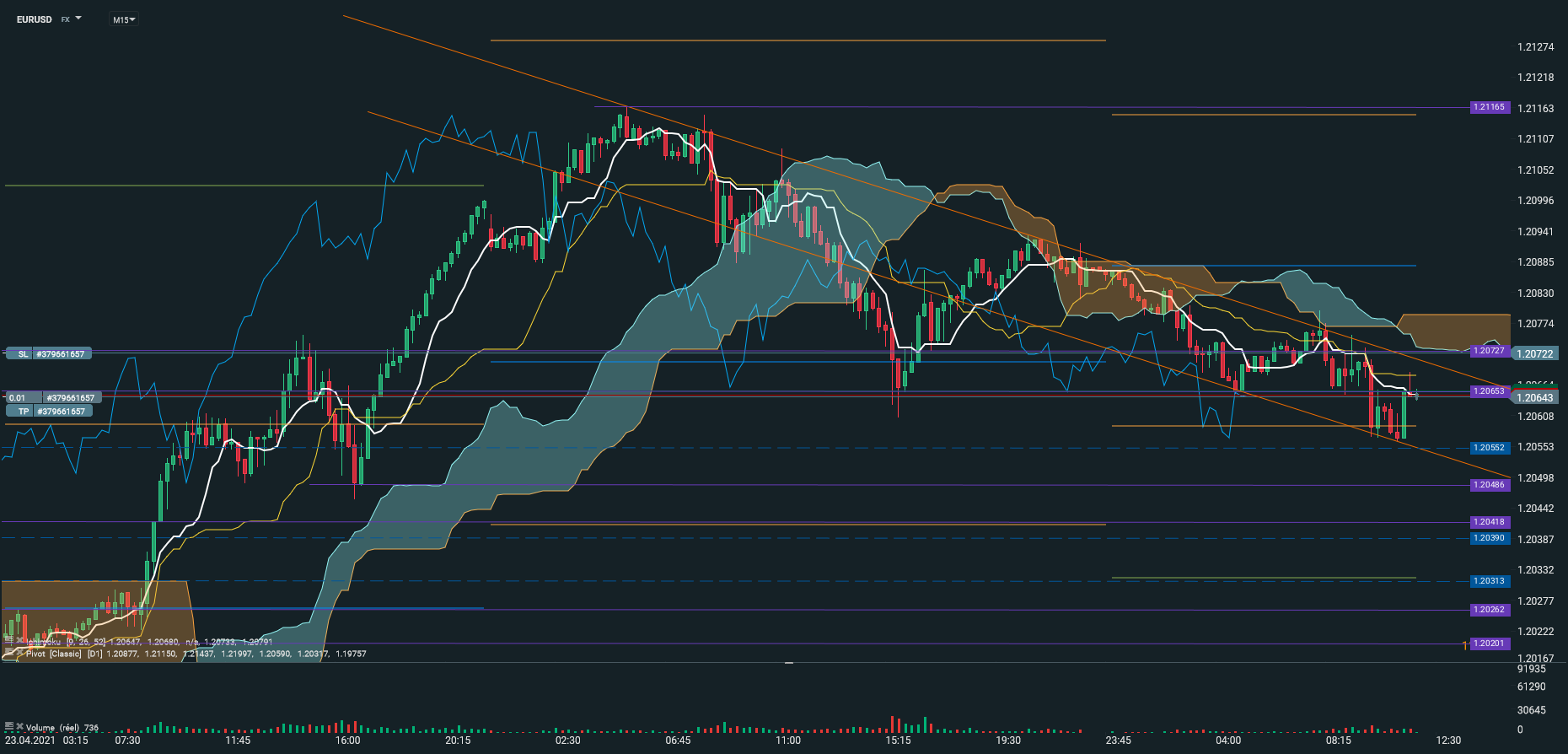Click the current price arrow marker at 1.20643
Viewport: 1568px width, 754px height.
point(1416,394)
